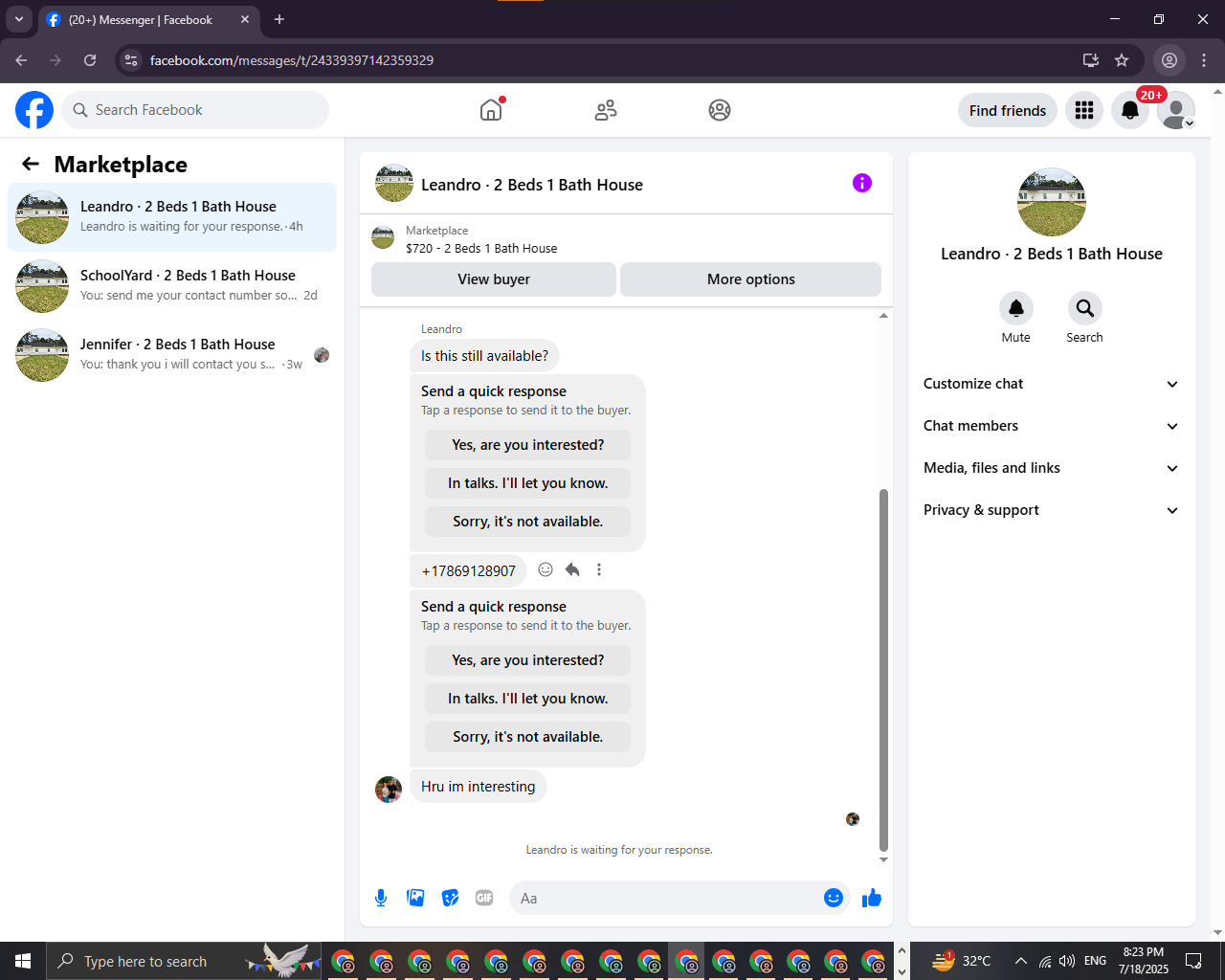1225x980 pixels.
Task: Open Leandro 2 Beds 1 Bath House chat
Action: pyautogui.click(x=172, y=217)
